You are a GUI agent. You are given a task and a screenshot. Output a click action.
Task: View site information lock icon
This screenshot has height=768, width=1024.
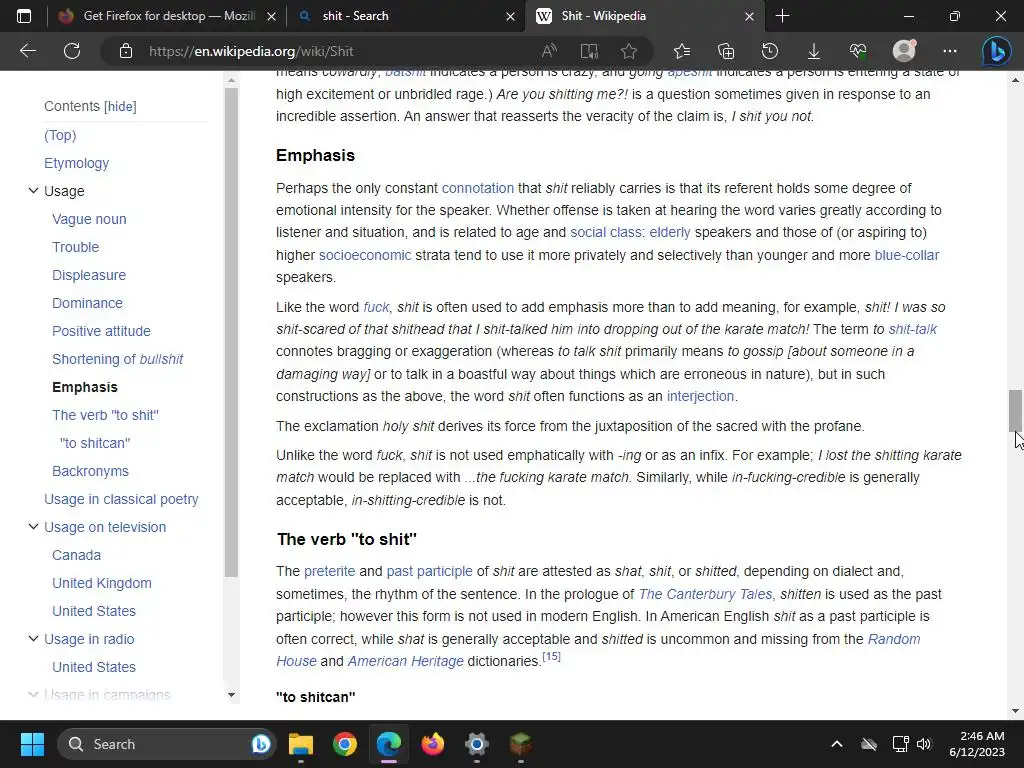point(126,51)
